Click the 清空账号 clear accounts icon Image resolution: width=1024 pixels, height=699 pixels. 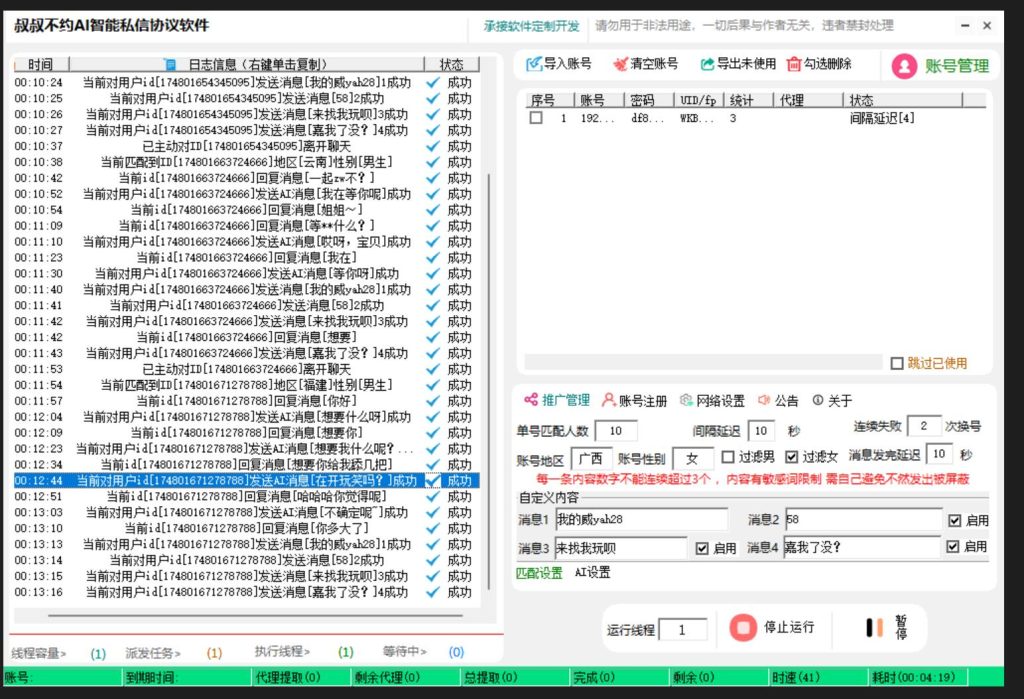click(620, 64)
